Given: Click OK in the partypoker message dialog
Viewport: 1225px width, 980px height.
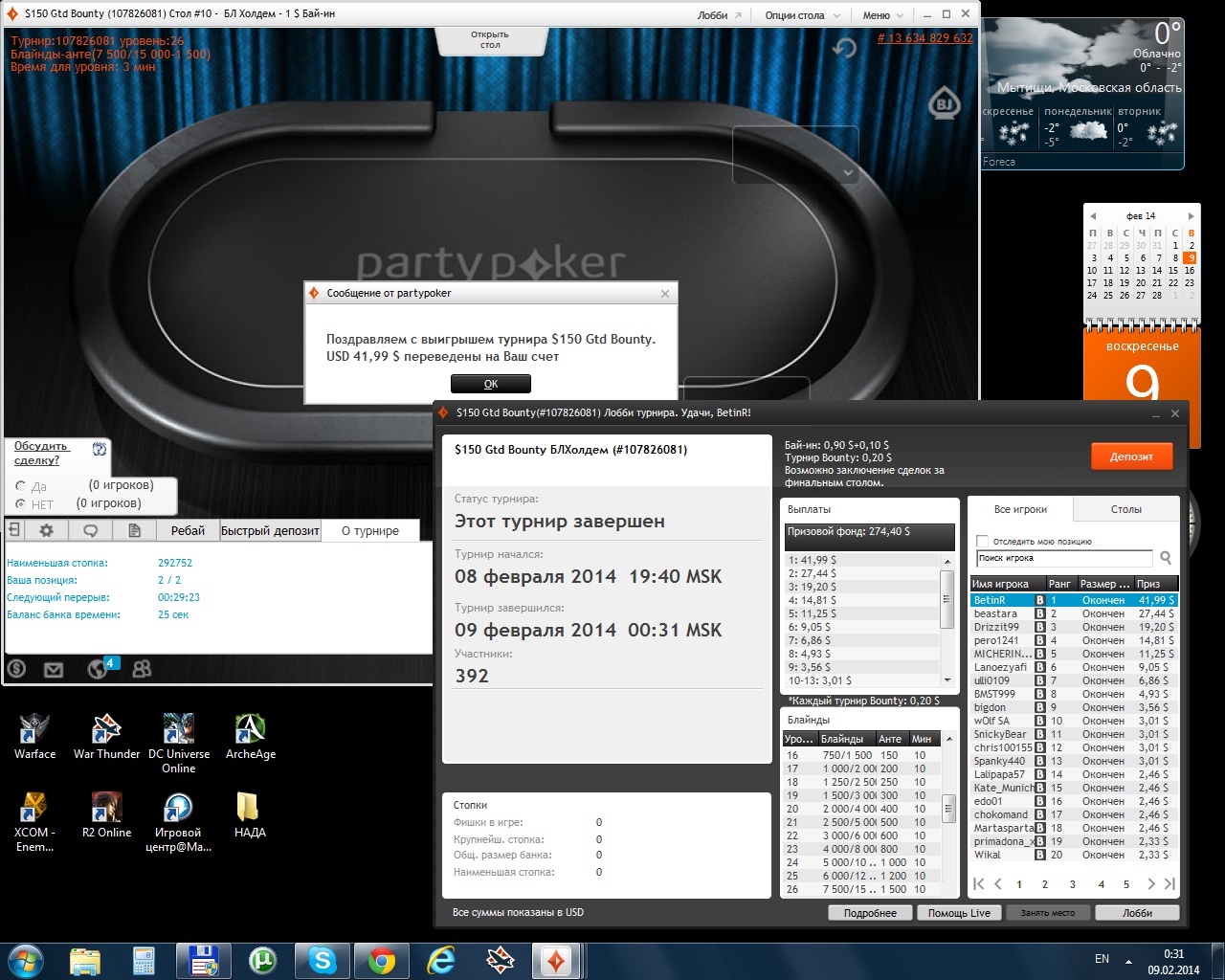Looking at the screenshot, I should click(490, 384).
